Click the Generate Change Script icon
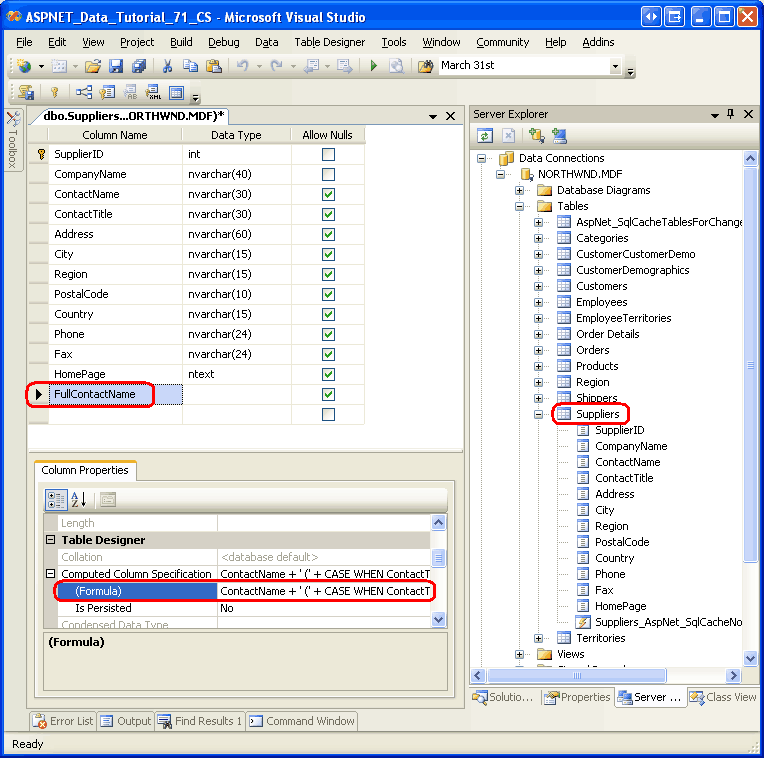This screenshot has width=764, height=758. pos(25,93)
